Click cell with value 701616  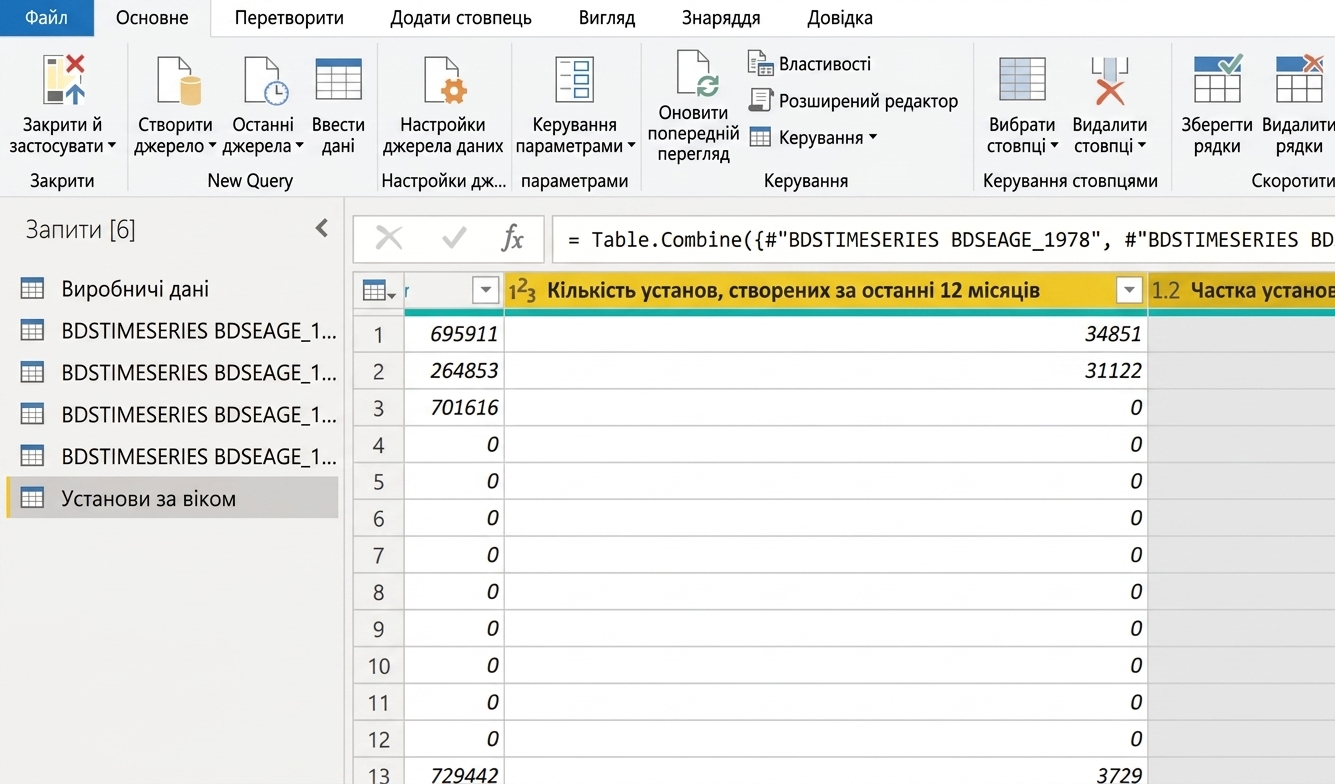click(x=454, y=408)
